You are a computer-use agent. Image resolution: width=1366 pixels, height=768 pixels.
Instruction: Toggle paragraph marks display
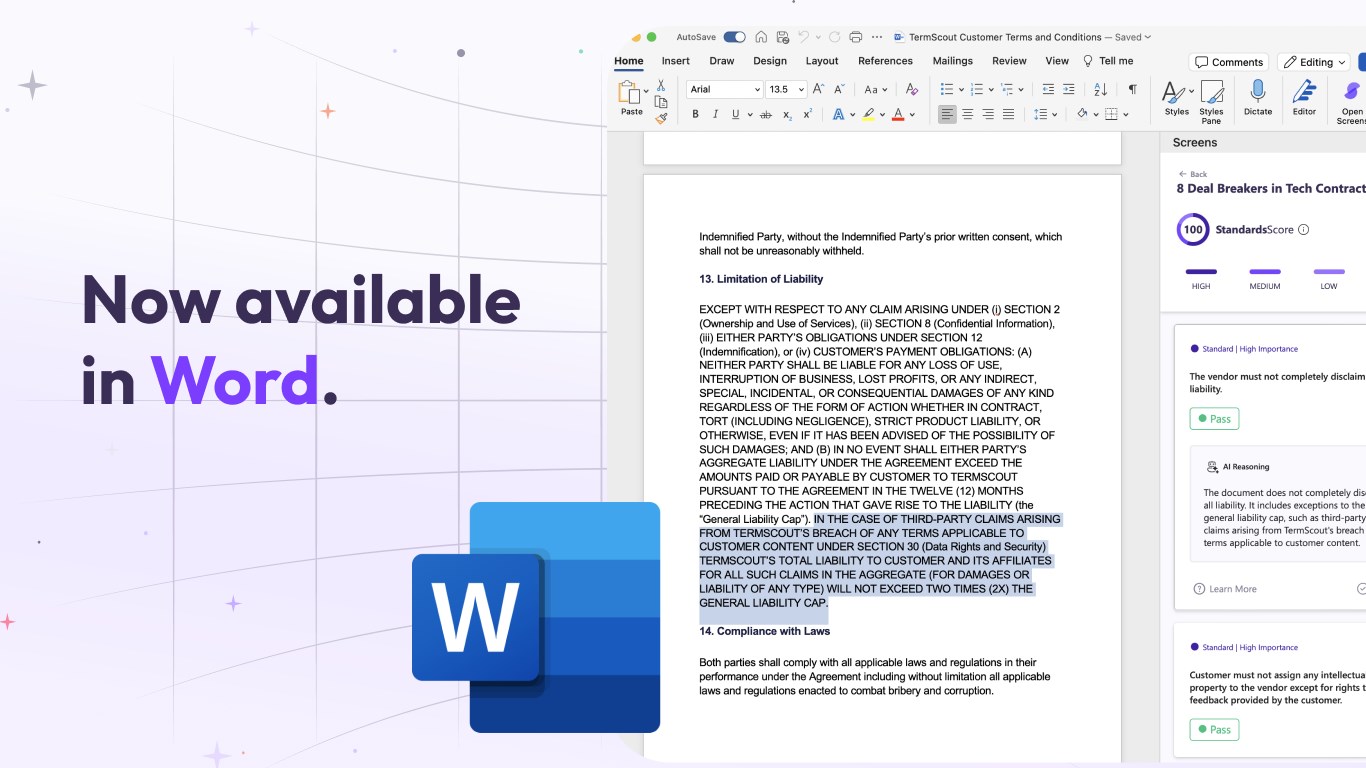click(x=1132, y=89)
